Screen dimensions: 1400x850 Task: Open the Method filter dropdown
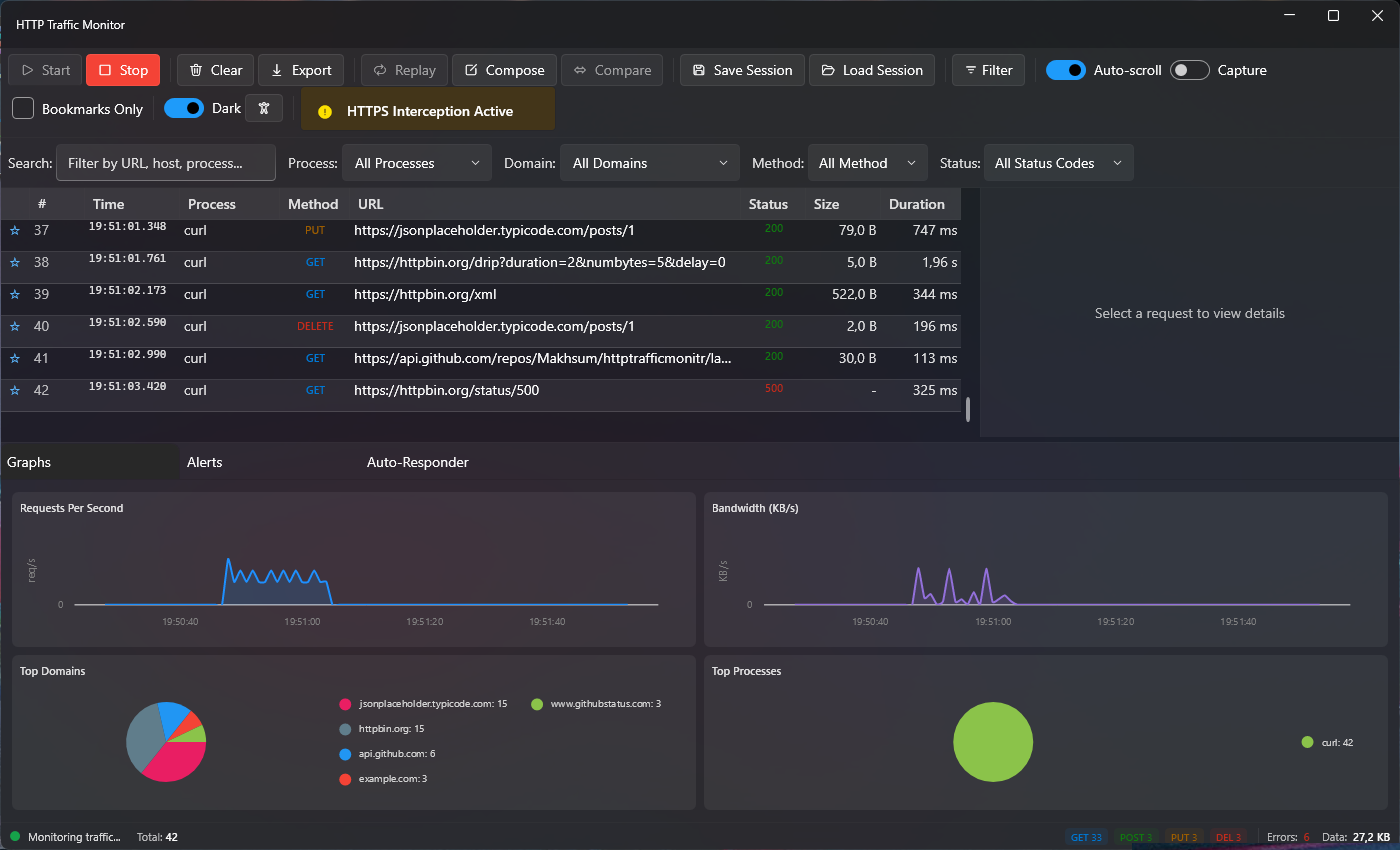[868, 163]
